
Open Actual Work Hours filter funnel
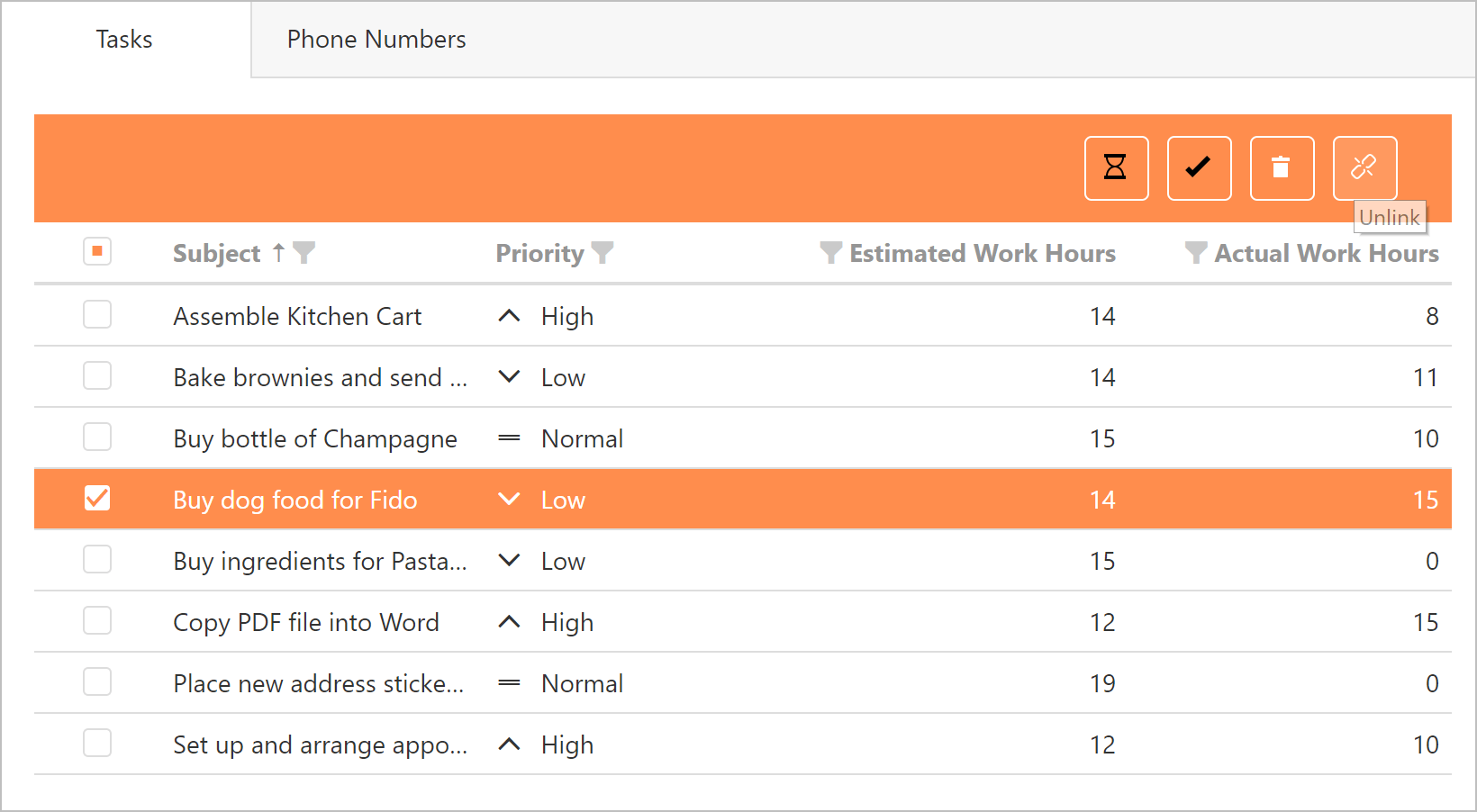click(1195, 253)
